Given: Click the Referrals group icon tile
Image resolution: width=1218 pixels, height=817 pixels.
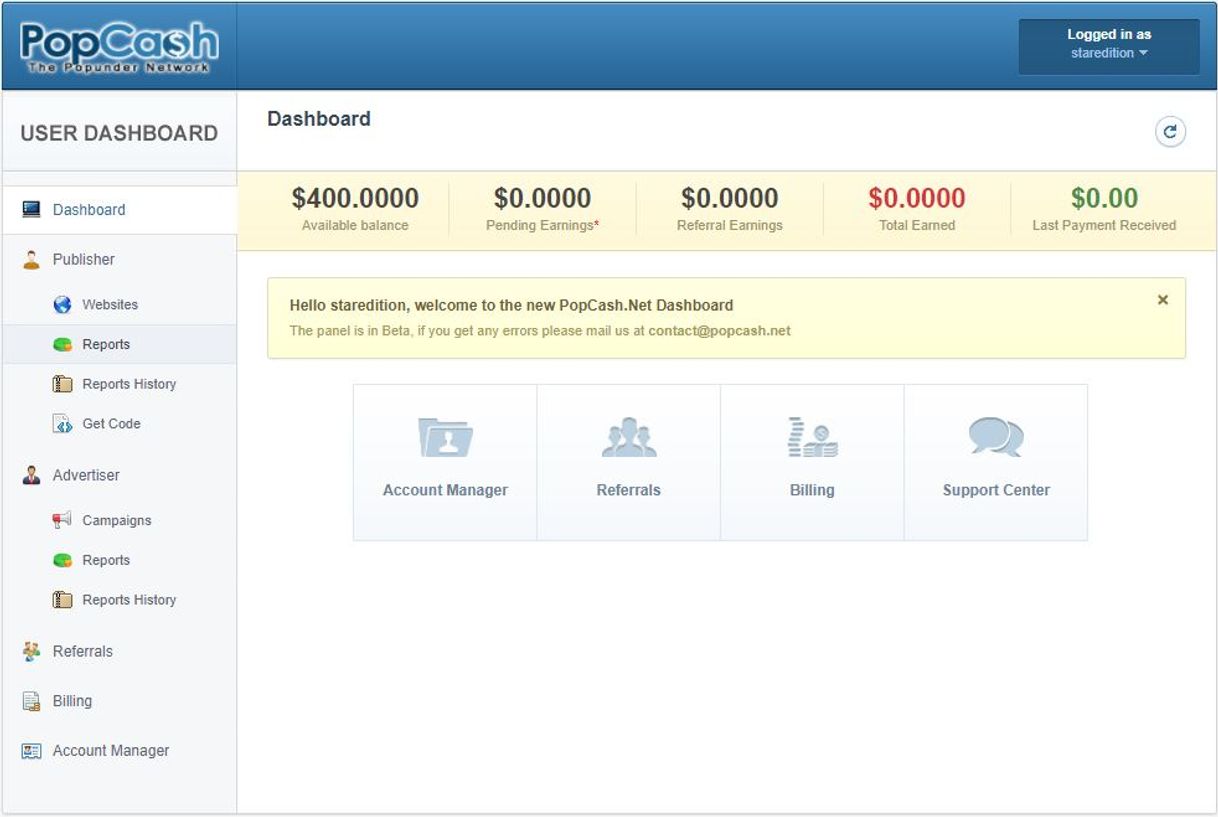Looking at the screenshot, I should (x=629, y=438).
